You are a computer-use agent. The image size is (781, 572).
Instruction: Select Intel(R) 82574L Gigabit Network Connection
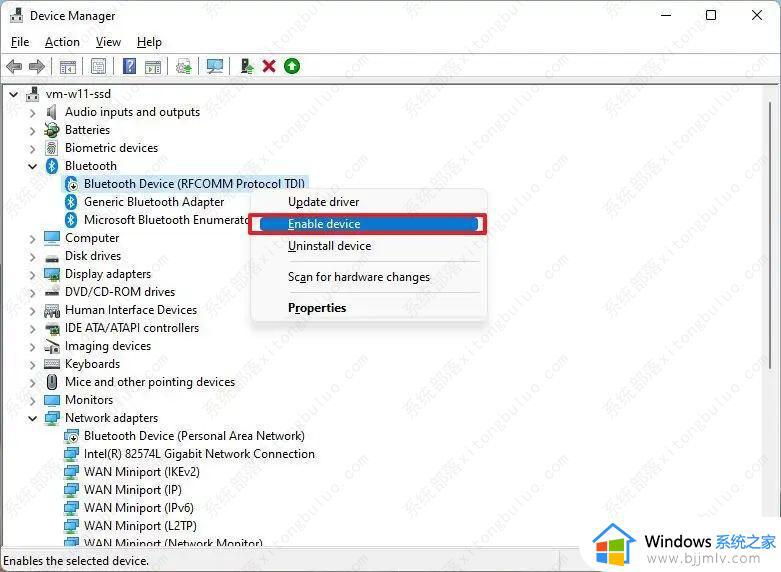(x=199, y=454)
